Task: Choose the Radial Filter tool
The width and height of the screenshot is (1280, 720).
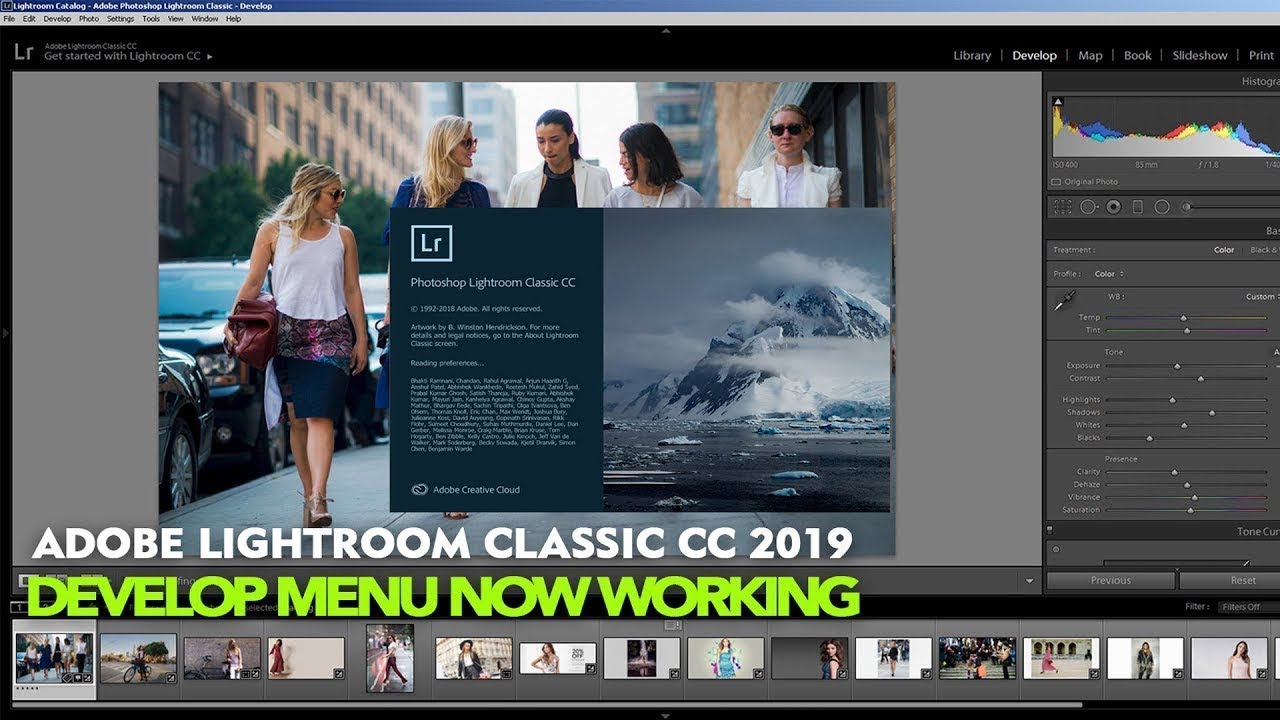Action: pos(1162,207)
